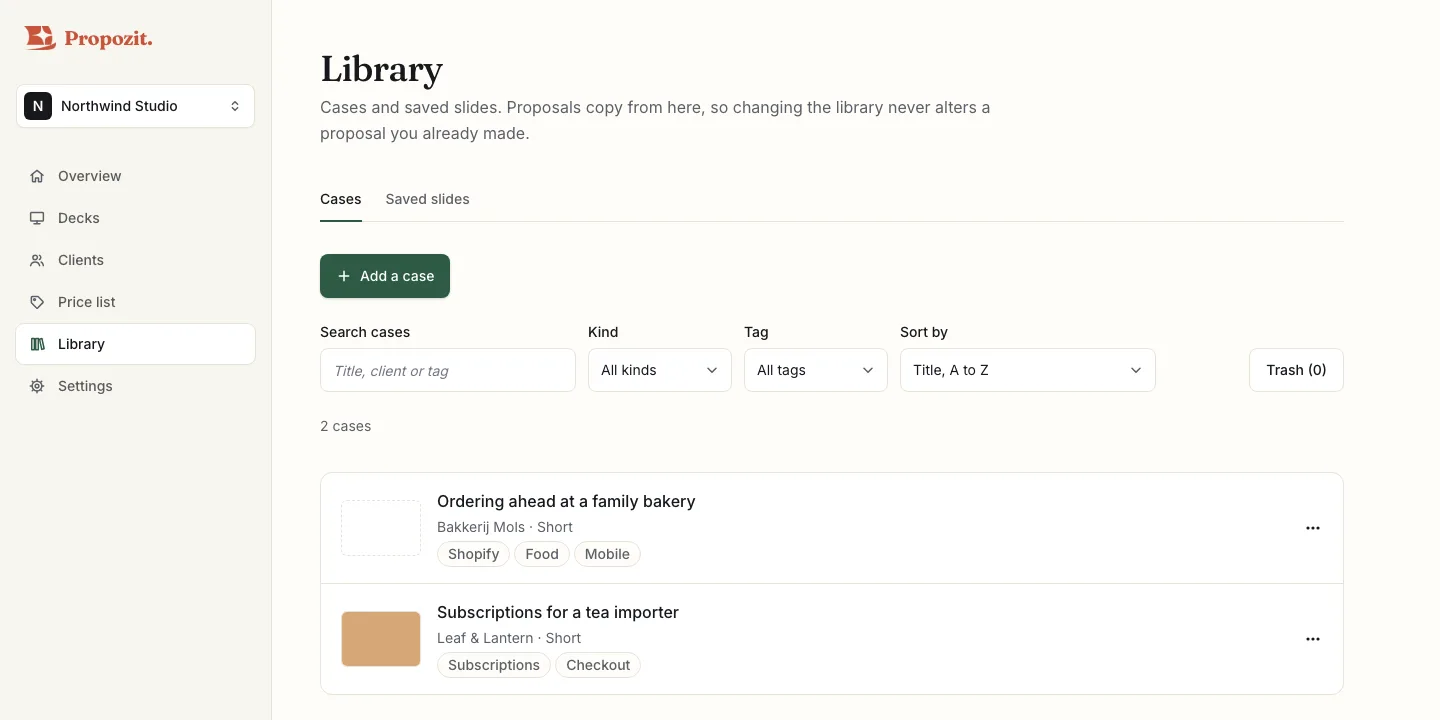Viewport: 1440px width, 720px height.
Task: Open the Northwind Studio workspace switcher
Action: click(135, 106)
